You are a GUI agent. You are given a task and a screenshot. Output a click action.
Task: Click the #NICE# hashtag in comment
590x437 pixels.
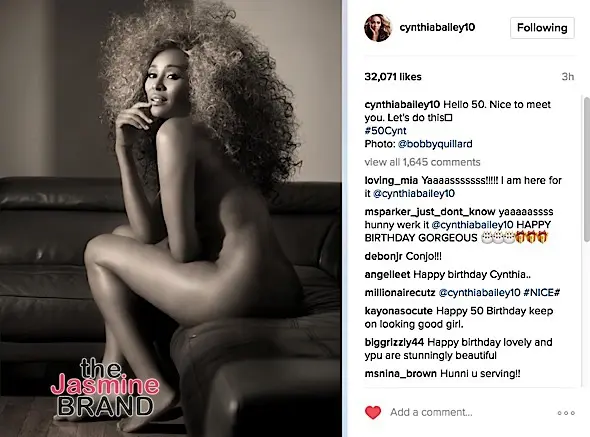click(541, 292)
